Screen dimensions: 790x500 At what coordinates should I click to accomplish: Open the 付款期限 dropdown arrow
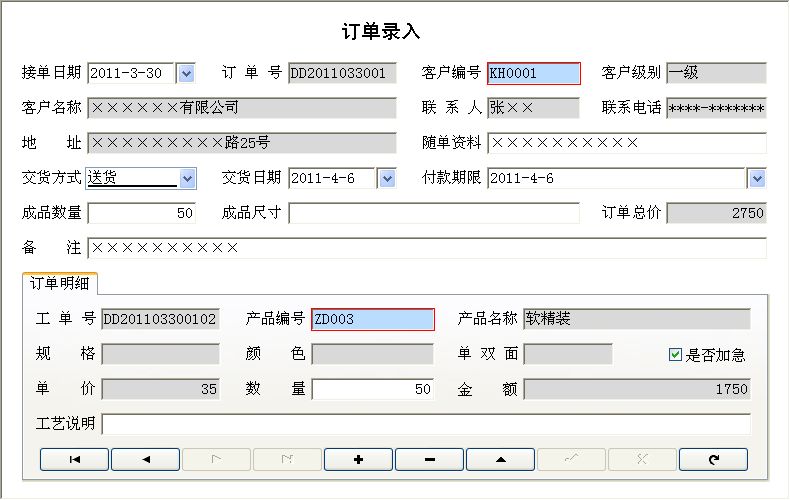(757, 178)
